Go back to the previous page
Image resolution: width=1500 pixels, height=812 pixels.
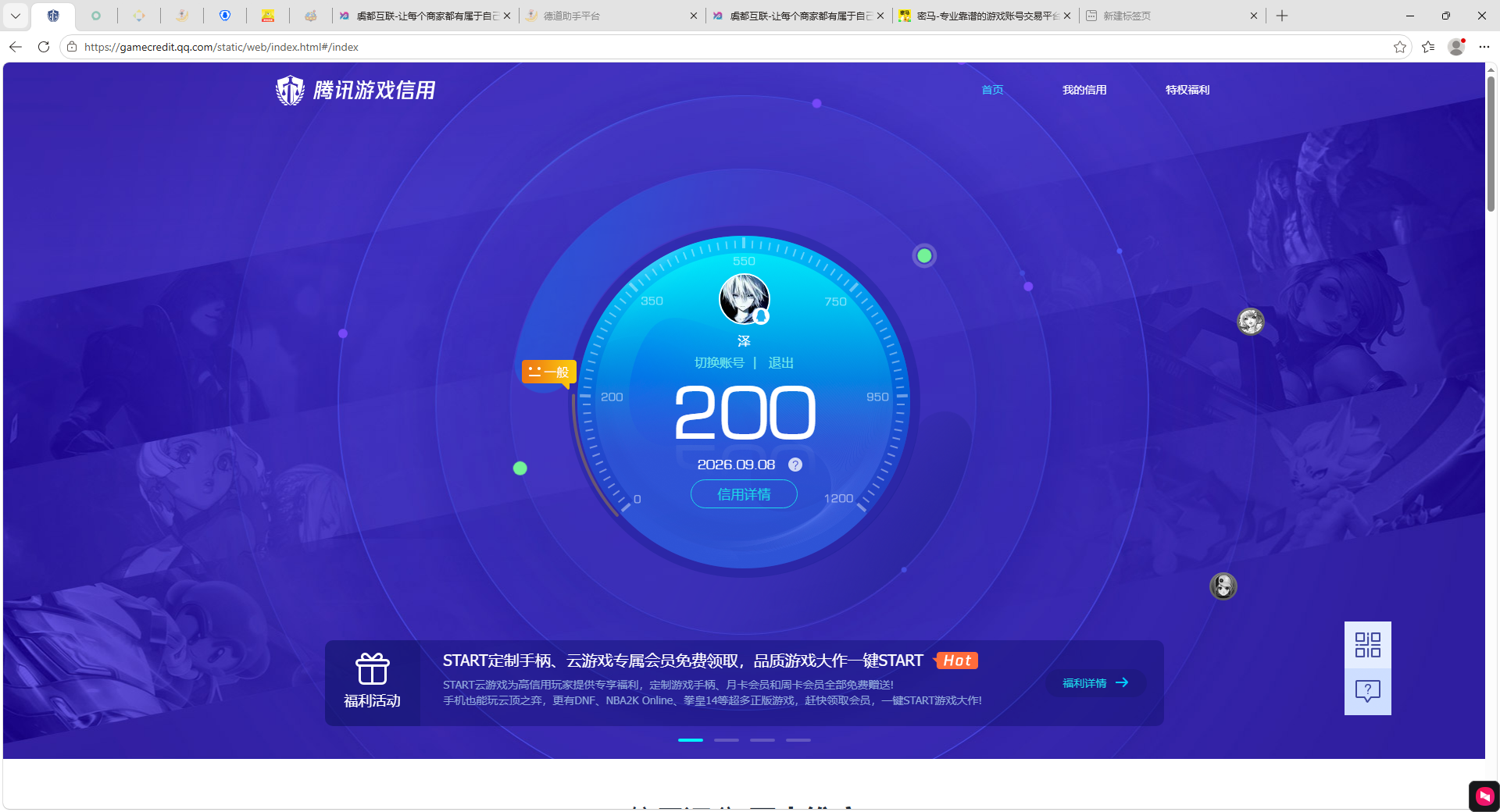(x=16, y=47)
